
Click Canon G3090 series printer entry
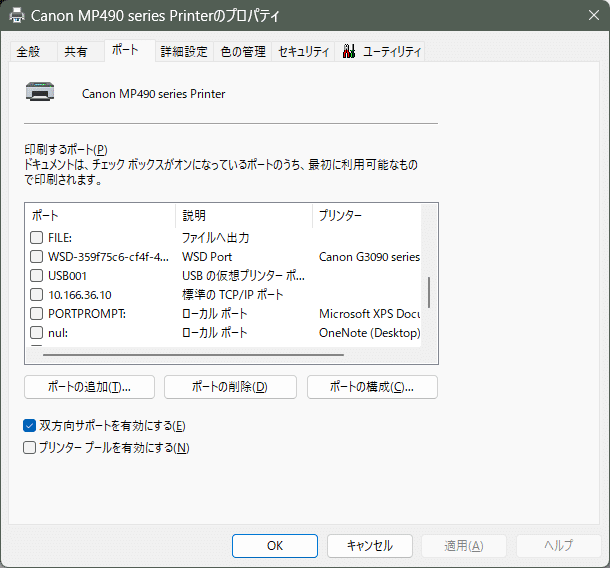coord(369,257)
